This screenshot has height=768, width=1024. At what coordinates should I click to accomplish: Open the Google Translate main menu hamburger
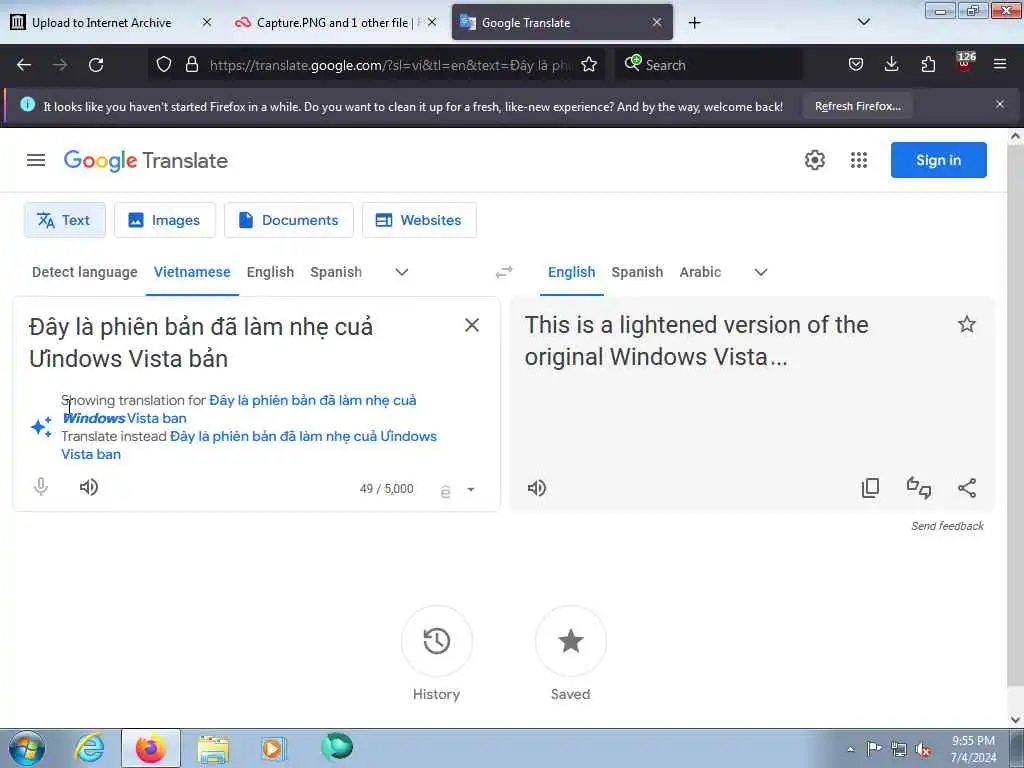(36, 160)
